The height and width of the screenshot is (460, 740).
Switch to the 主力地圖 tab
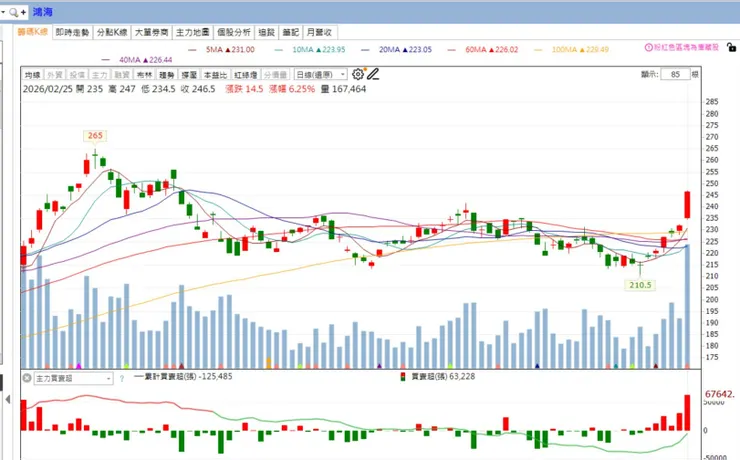(x=193, y=32)
